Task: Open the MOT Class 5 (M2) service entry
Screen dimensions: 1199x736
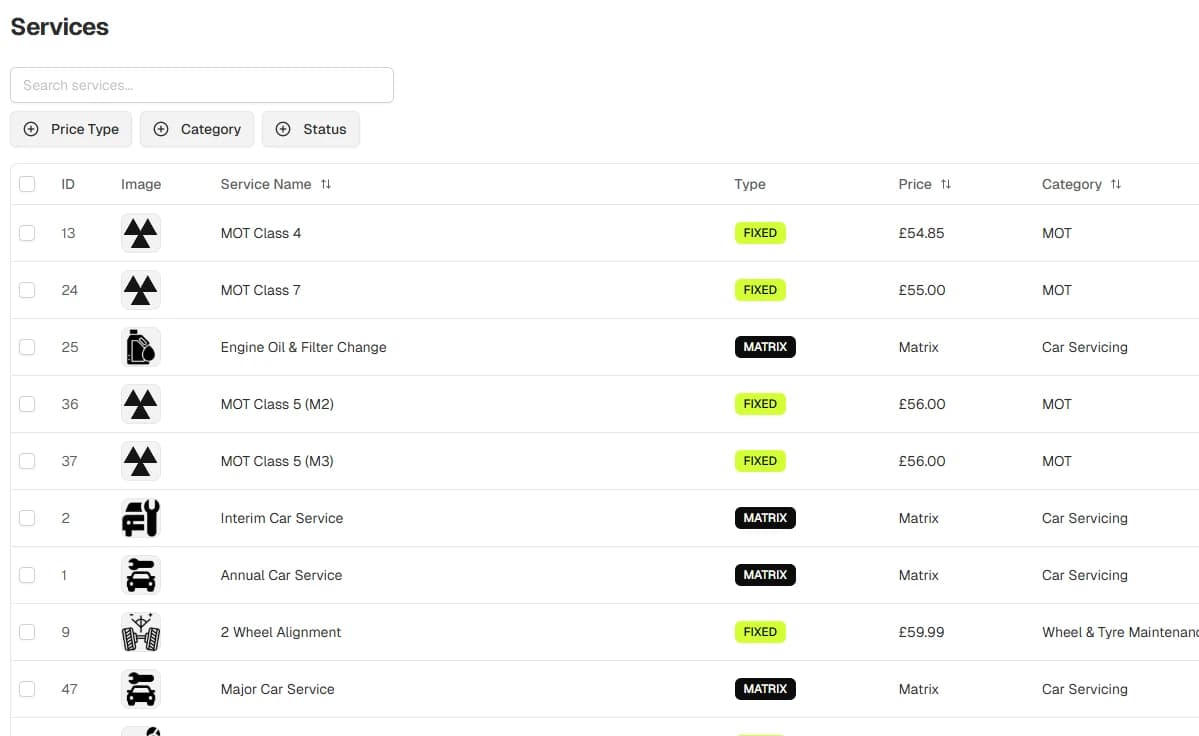Action: [277, 404]
